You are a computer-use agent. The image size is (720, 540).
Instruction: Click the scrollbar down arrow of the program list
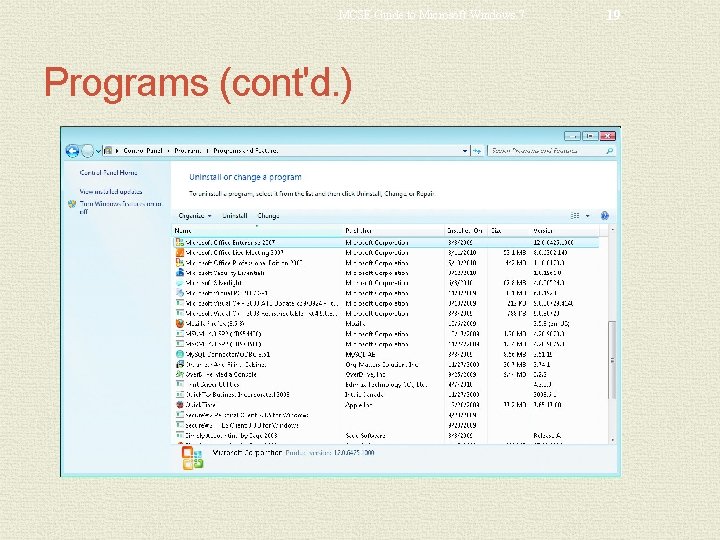click(x=612, y=440)
